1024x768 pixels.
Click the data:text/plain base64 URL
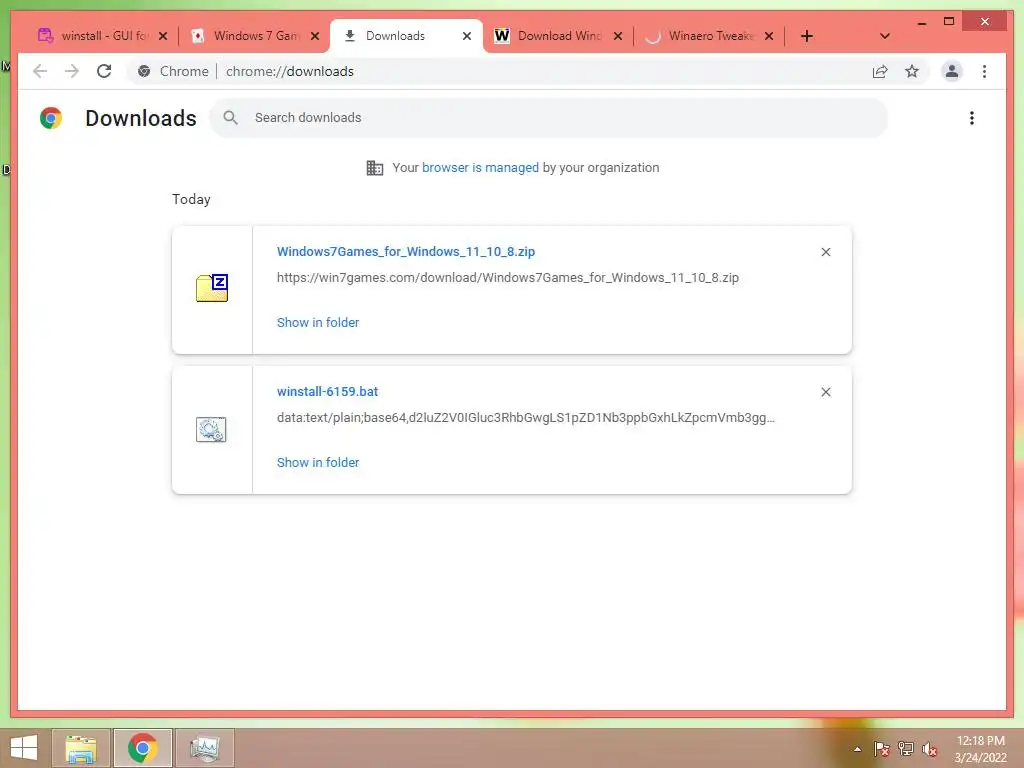(x=526, y=417)
